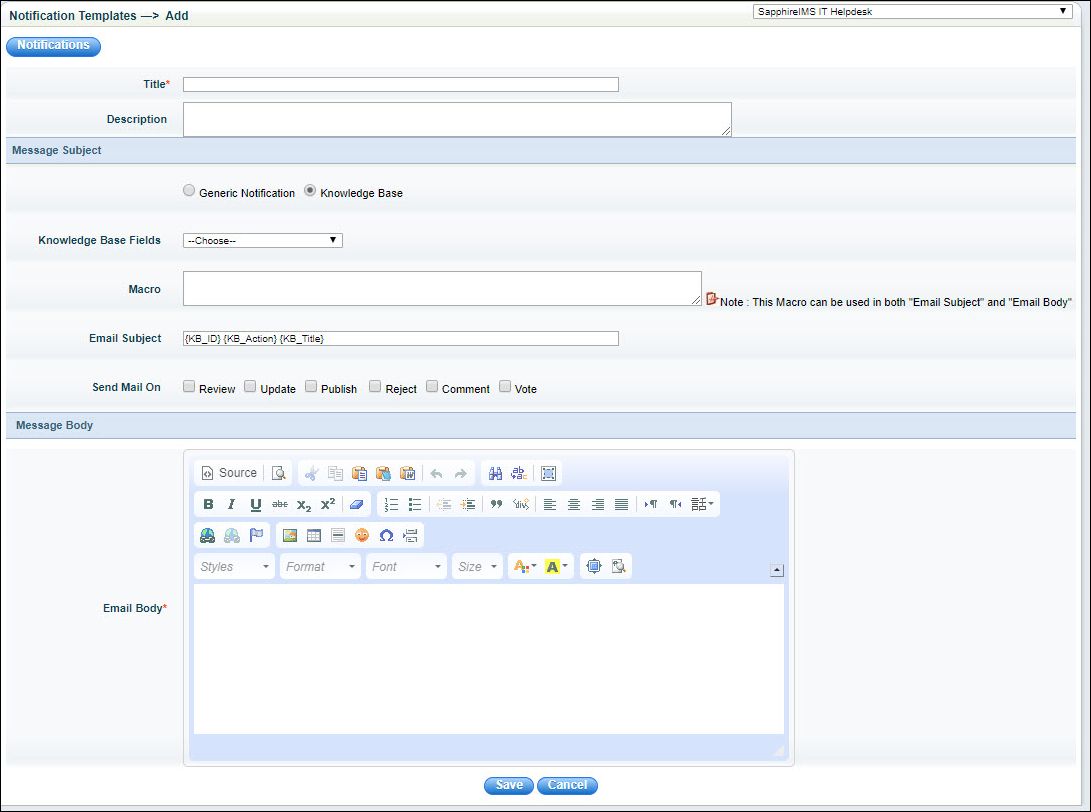Align text right
Screen dimensions: 1091x812
click(x=598, y=504)
